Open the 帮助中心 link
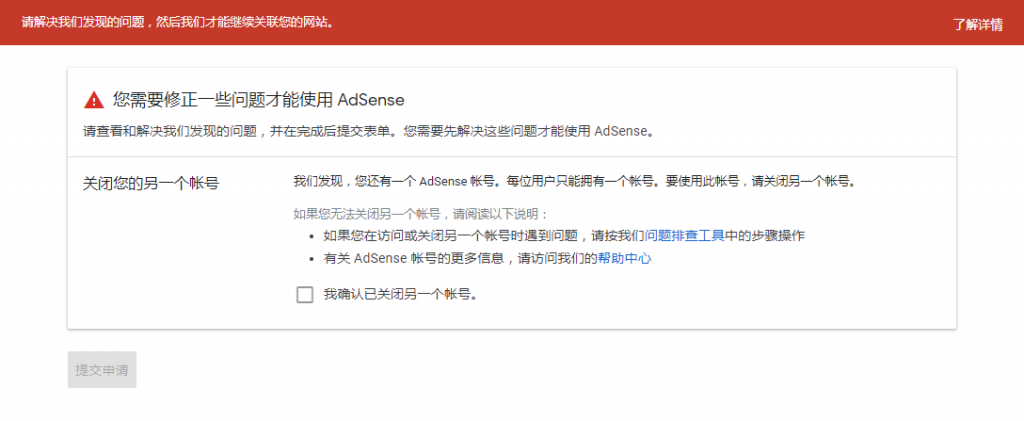Screen dimensions: 1024x421 pyautogui.click(x=624, y=258)
